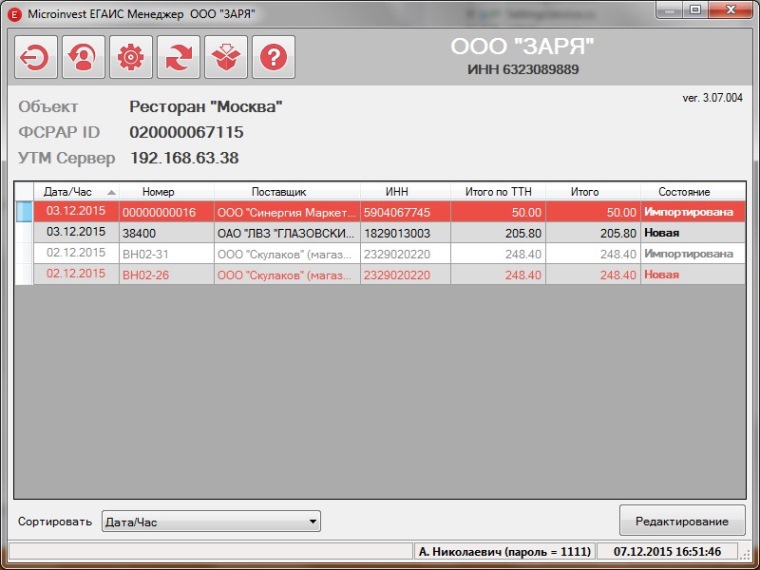Image resolution: width=760 pixels, height=570 pixels.
Task: Open the Сортировать dropdown
Action: (x=211, y=522)
